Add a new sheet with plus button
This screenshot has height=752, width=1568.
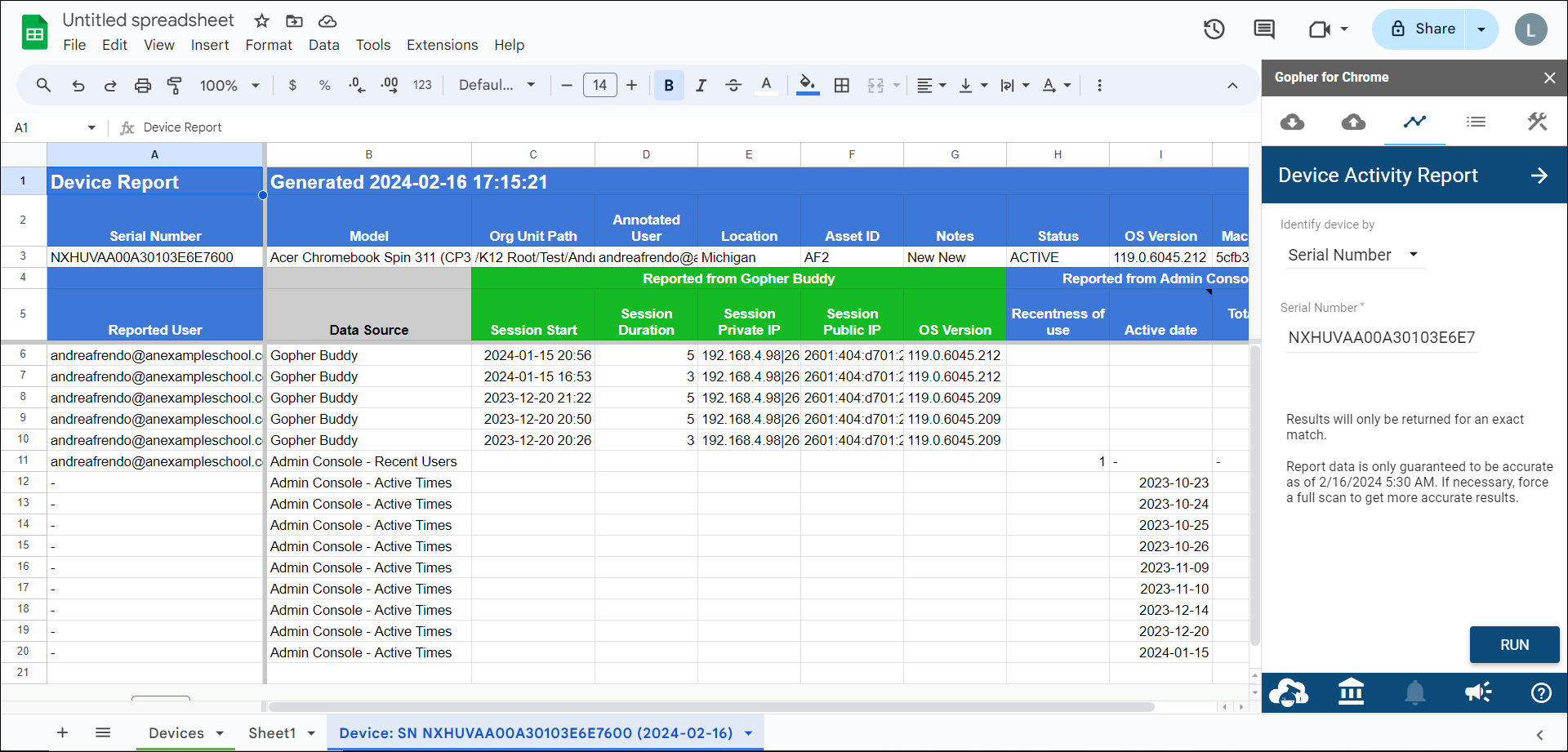63,732
